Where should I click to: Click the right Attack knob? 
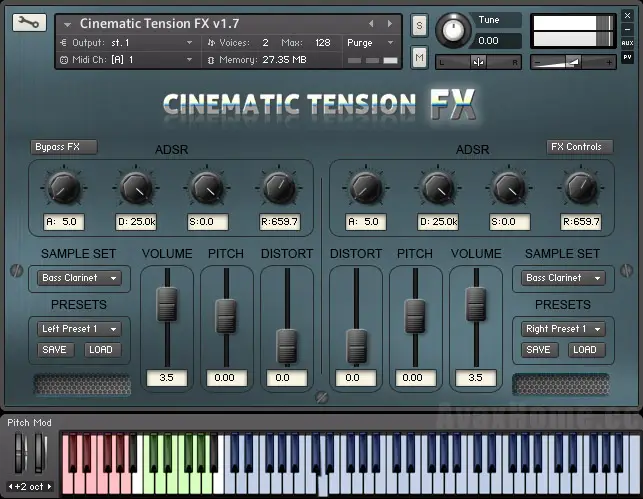[366, 188]
